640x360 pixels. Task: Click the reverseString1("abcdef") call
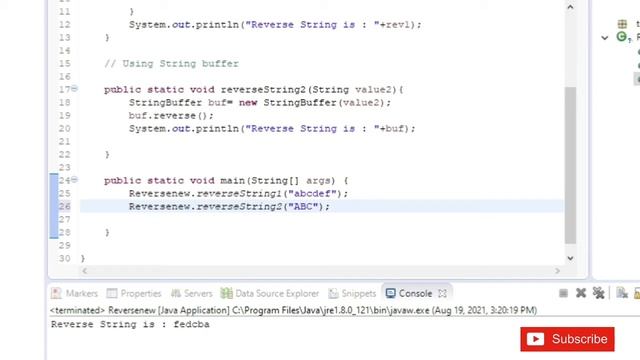[238, 193]
